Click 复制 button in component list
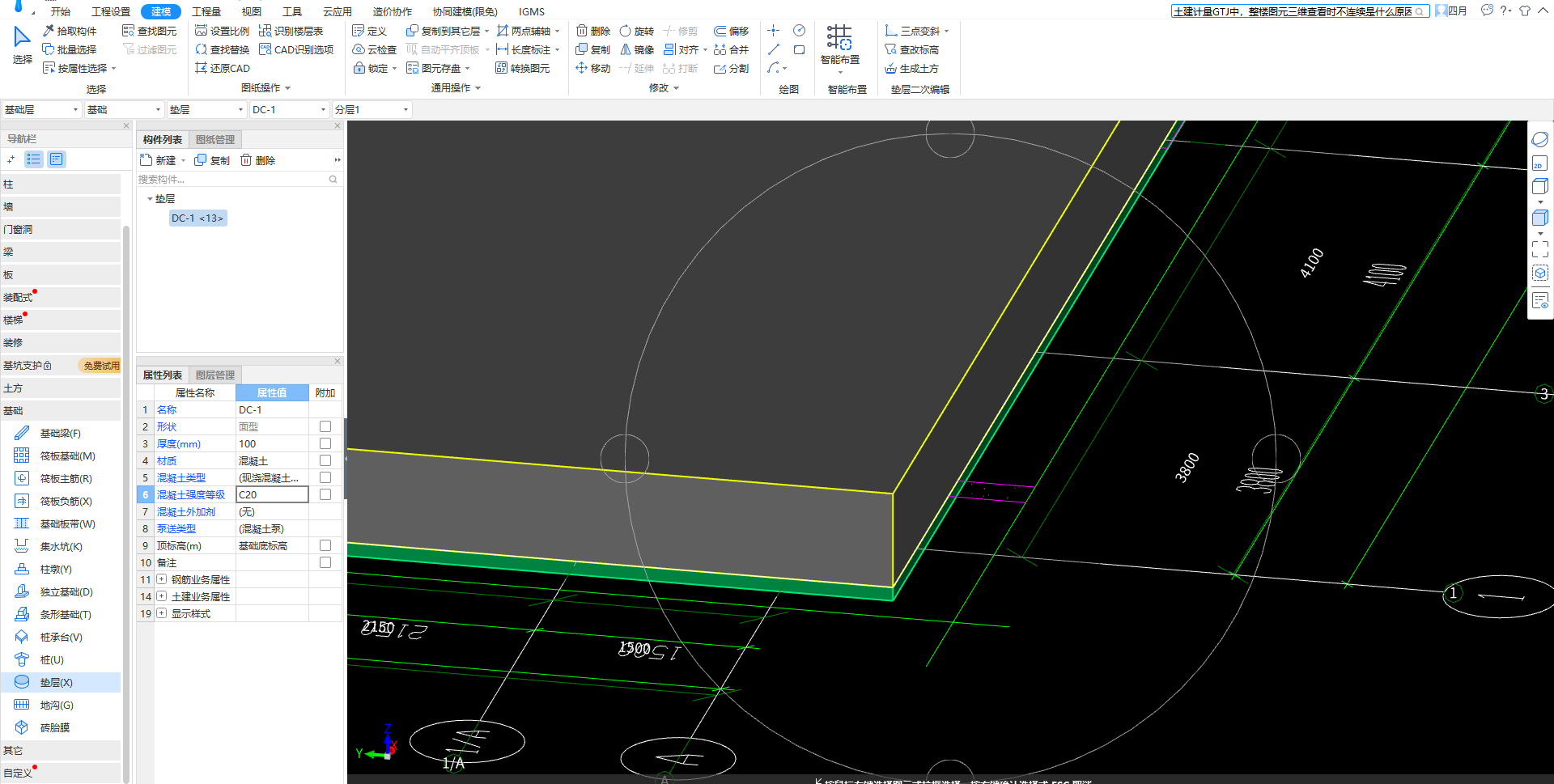1554x784 pixels. pyautogui.click(x=212, y=160)
